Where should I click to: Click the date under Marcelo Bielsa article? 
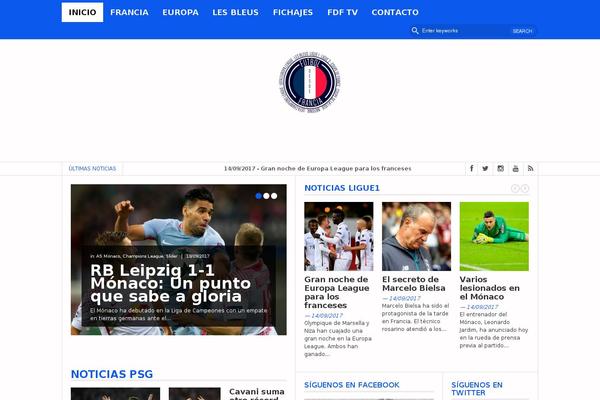401,298
